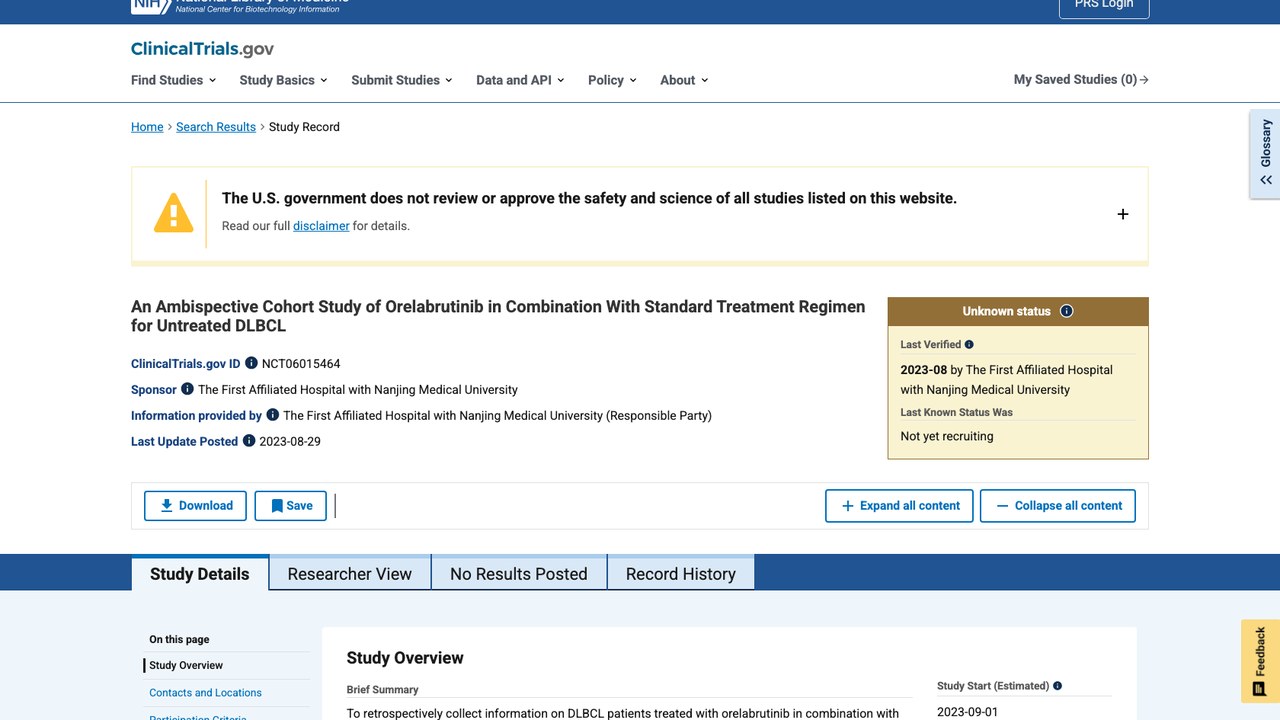The height and width of the screenshot is (720, 1280).
Task: Open My Saved Studies link
Action: (x=1081, y=80)
